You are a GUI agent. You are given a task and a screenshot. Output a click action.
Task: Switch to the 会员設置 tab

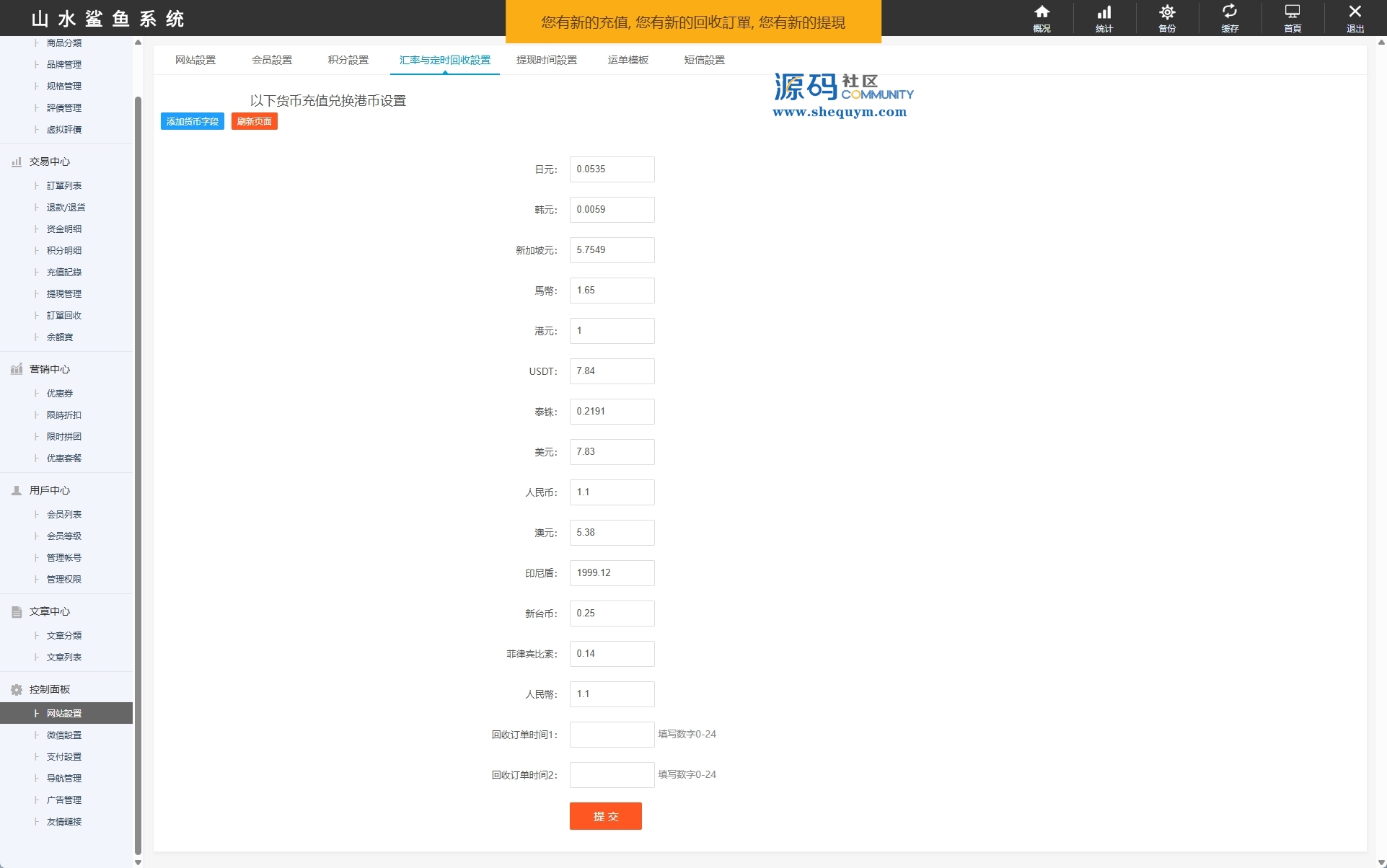[x=272, y=60]
